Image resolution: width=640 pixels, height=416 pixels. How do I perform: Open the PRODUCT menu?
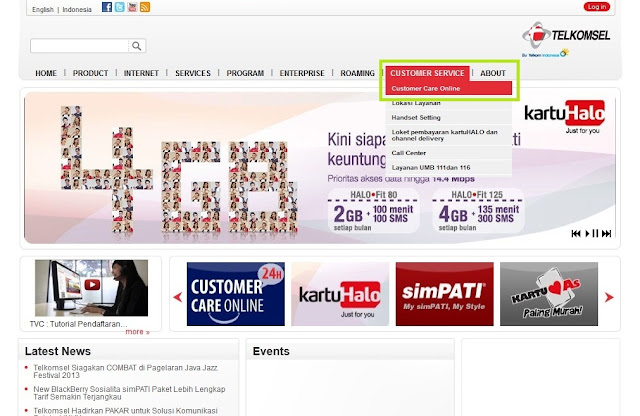point(90,73)
